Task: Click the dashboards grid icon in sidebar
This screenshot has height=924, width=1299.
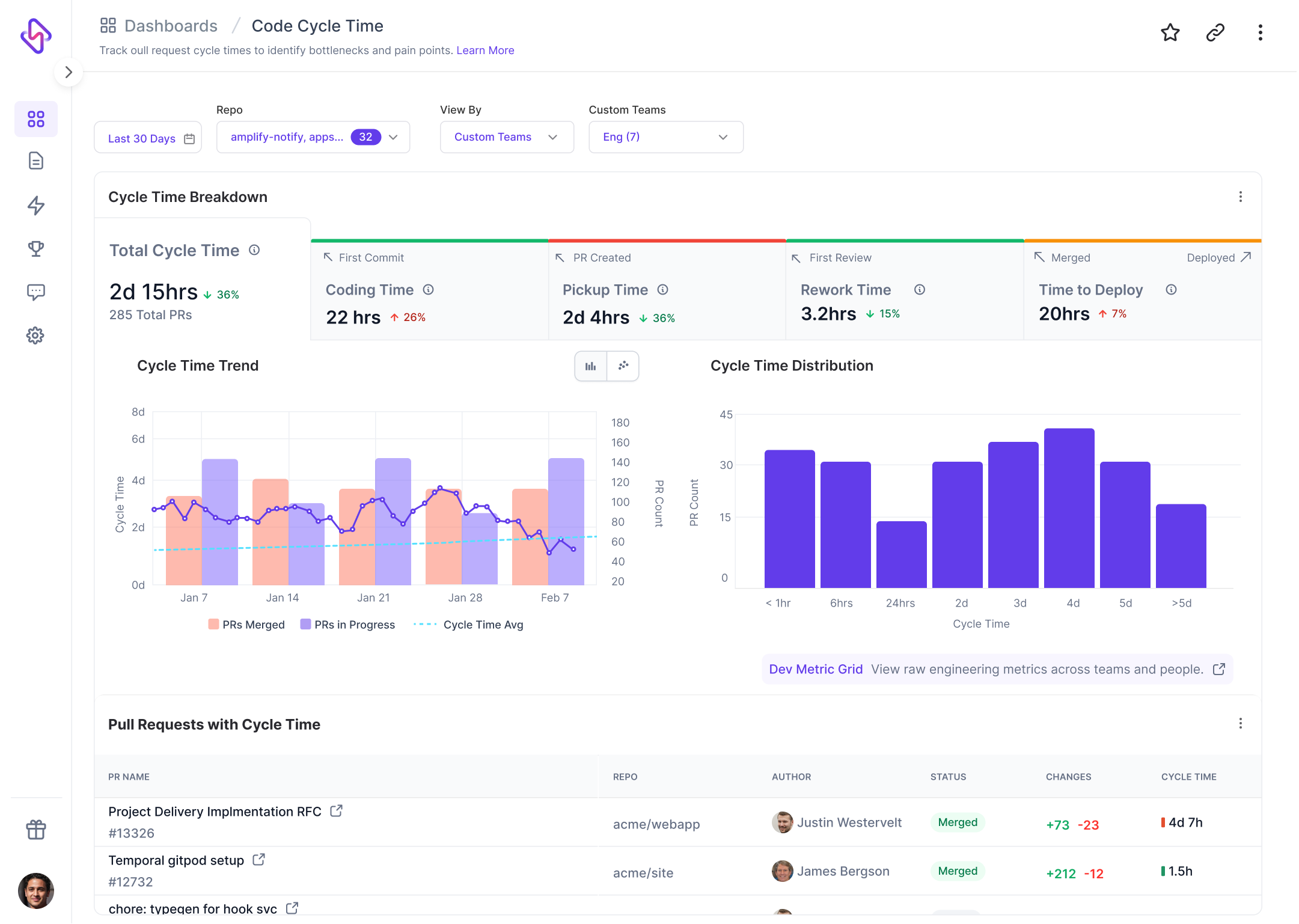Action: [35, 119]
